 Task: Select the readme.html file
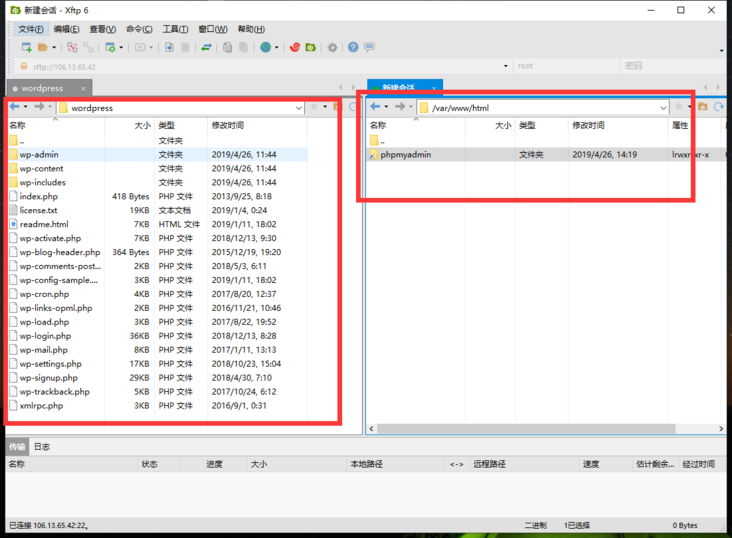tap(44, 224)
